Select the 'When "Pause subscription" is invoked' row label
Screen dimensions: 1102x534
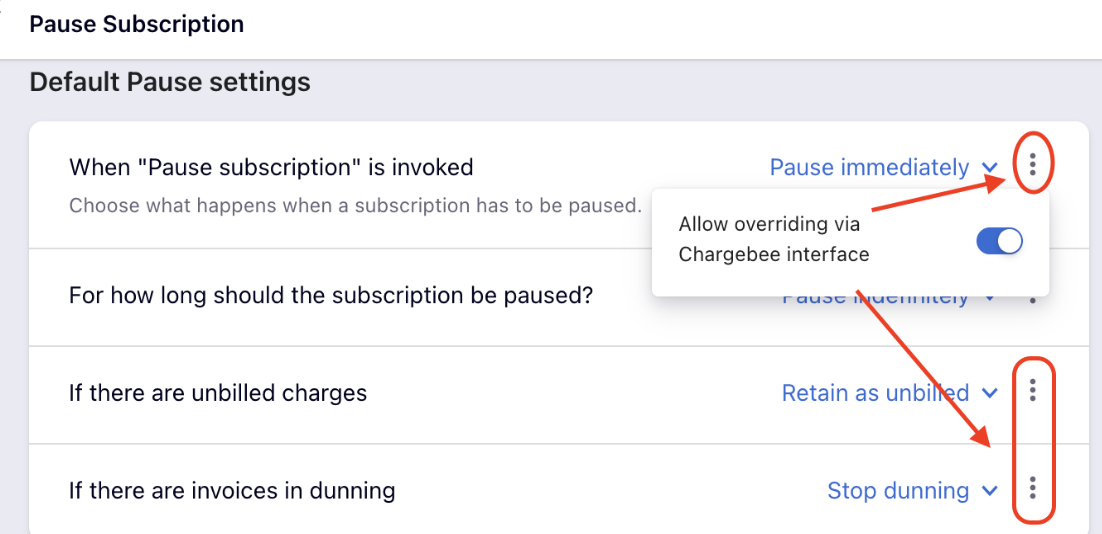coord(271,167)
